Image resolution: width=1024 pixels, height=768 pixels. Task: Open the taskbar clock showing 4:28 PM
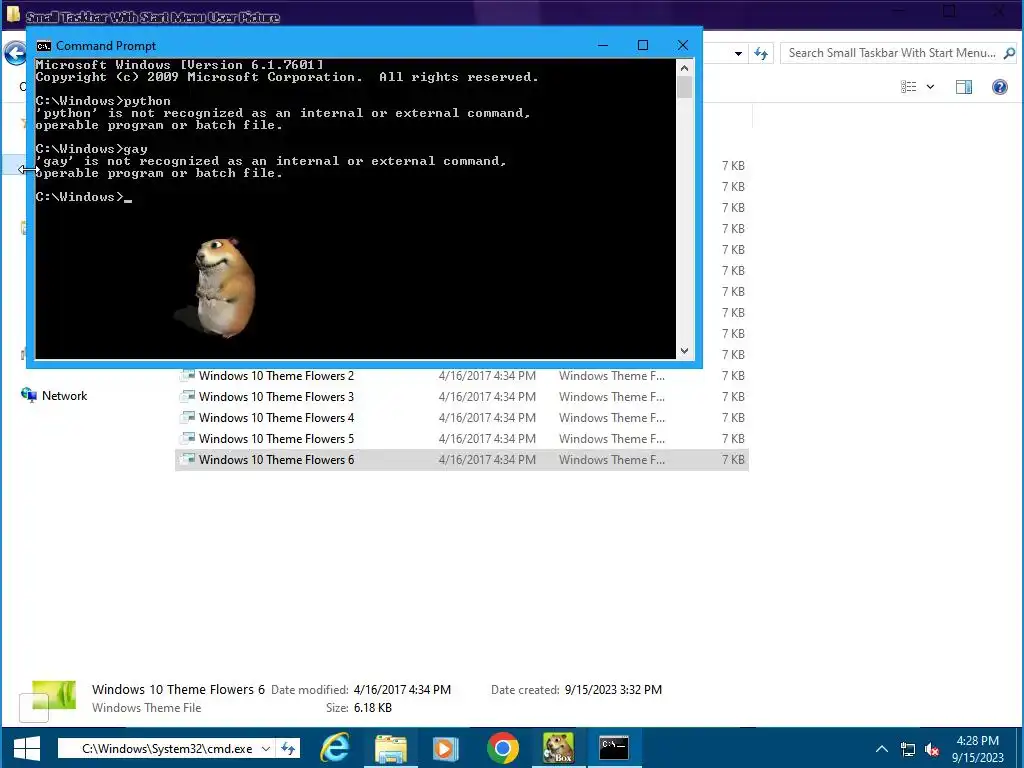pyautogui.click(x=978, y=748)
